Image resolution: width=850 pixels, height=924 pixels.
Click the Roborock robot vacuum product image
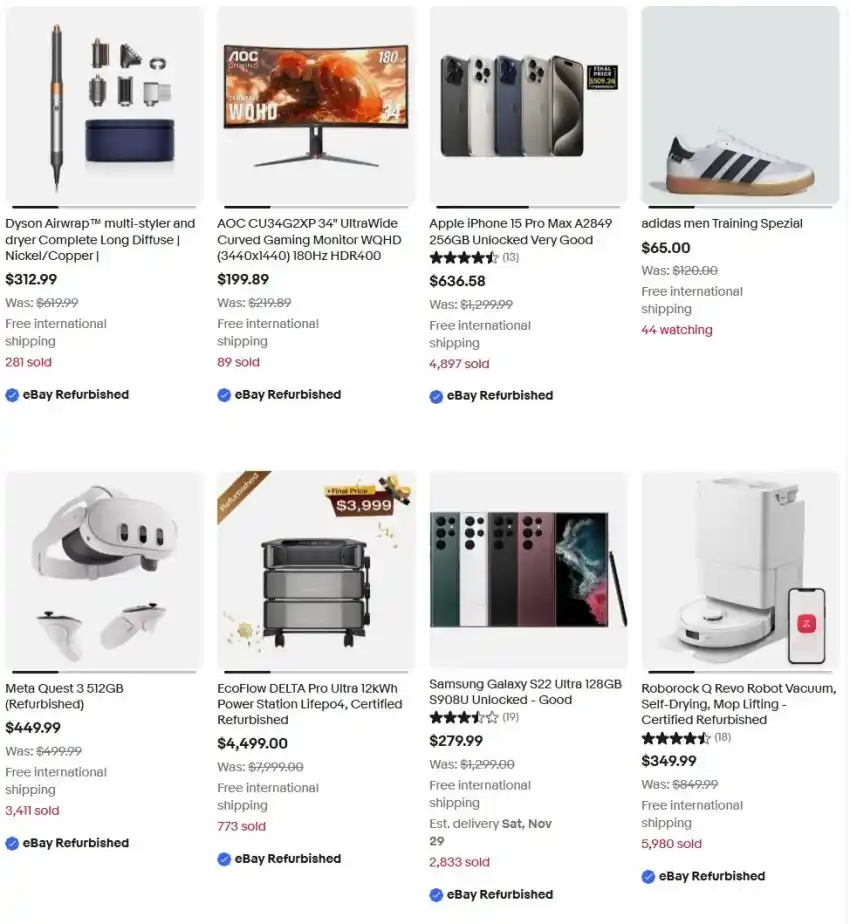pyautogui.click(x=740, y=569)
